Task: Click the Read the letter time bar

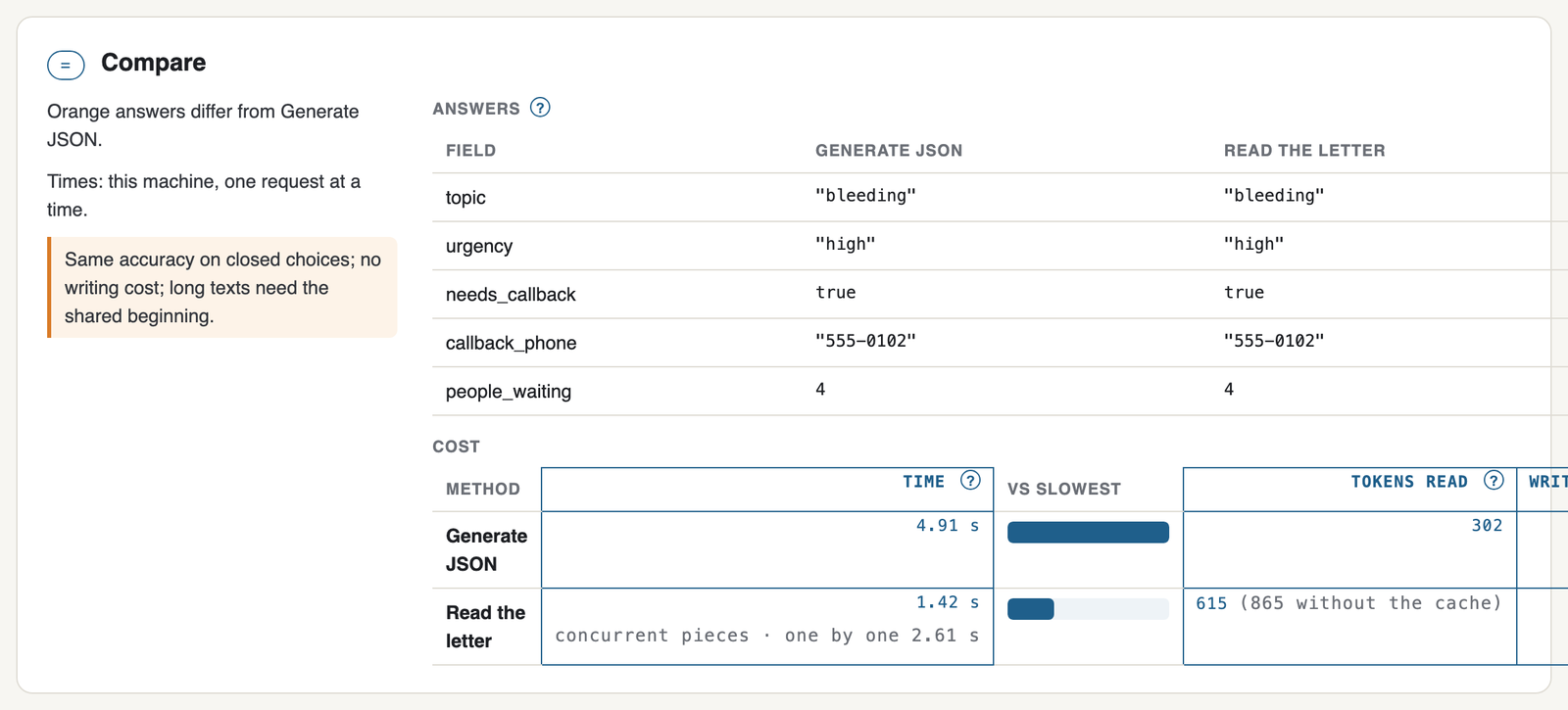Action: [1088, 609]
